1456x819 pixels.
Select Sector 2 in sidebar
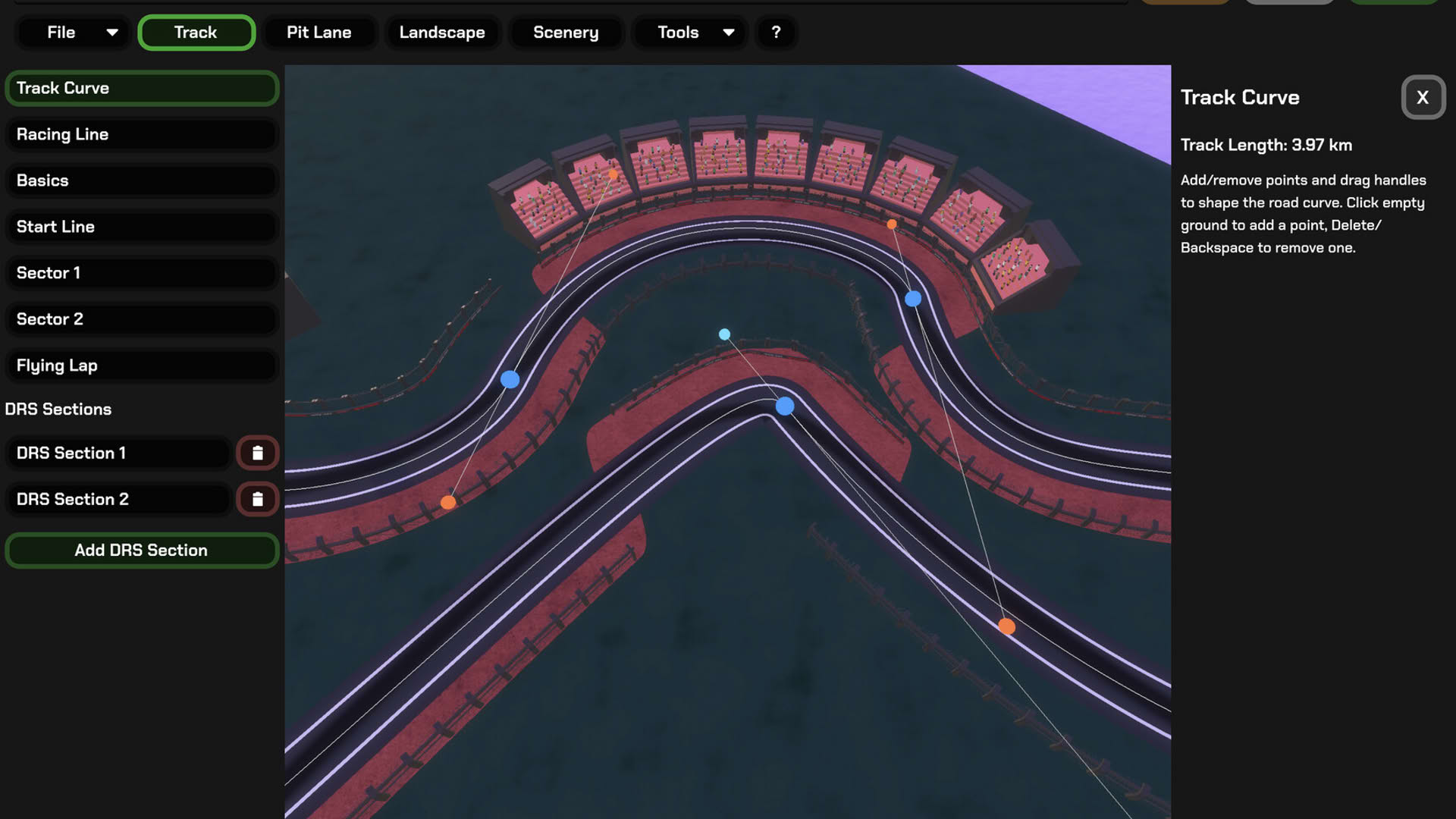coord(142,319)
